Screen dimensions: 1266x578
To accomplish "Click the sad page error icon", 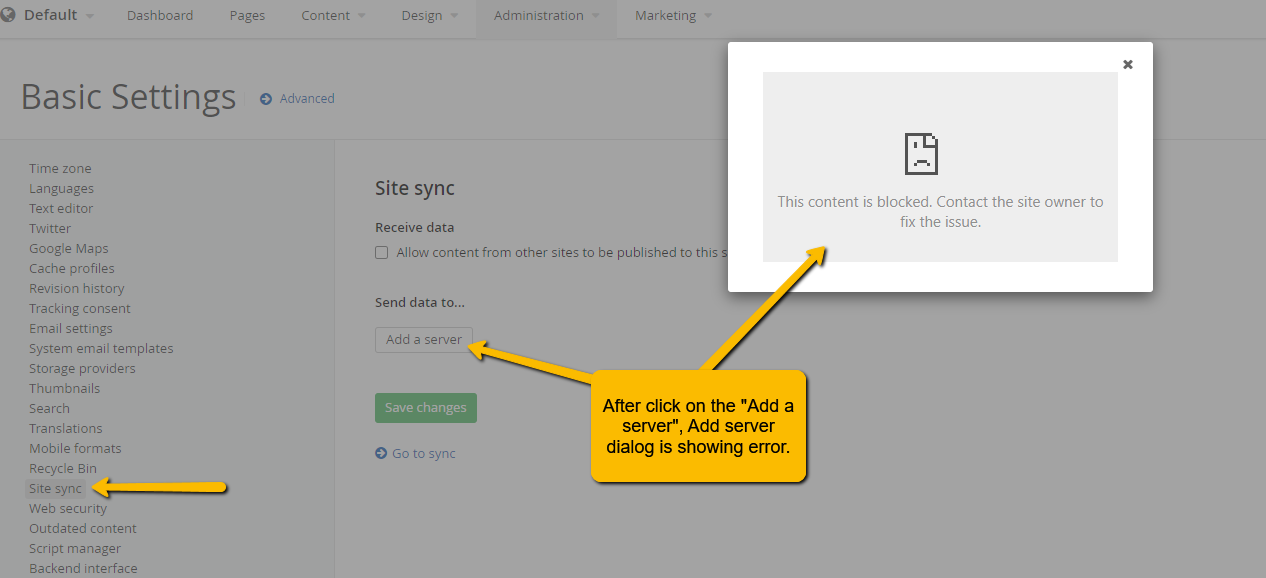I will [921, 153].
